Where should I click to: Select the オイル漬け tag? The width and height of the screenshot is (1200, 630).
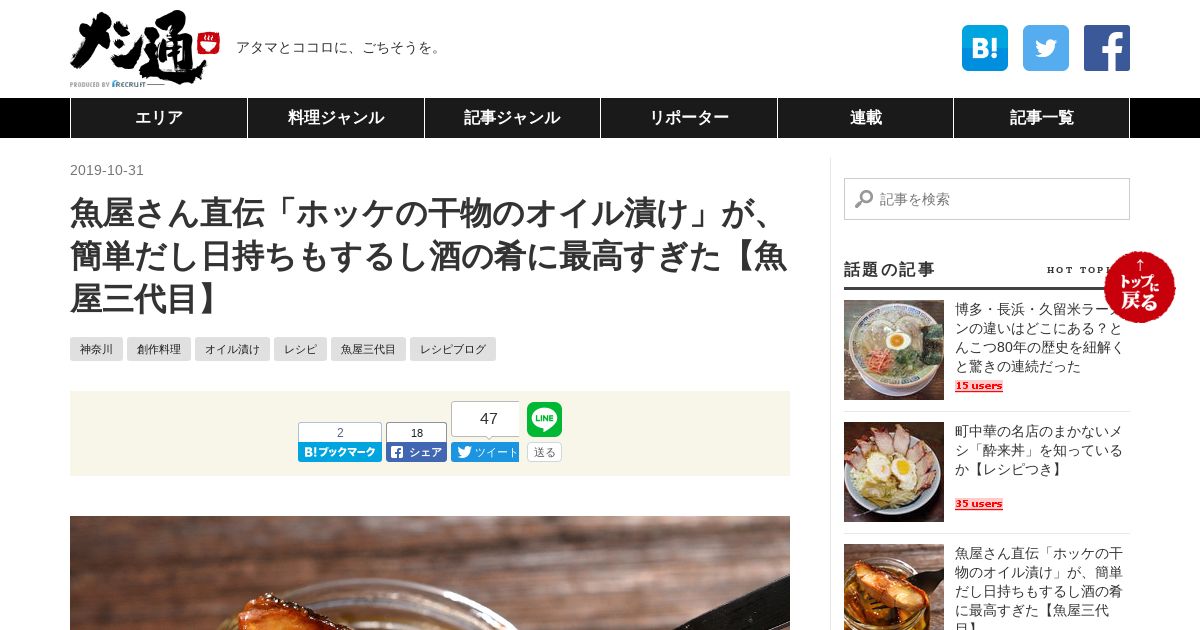(232, 349)
